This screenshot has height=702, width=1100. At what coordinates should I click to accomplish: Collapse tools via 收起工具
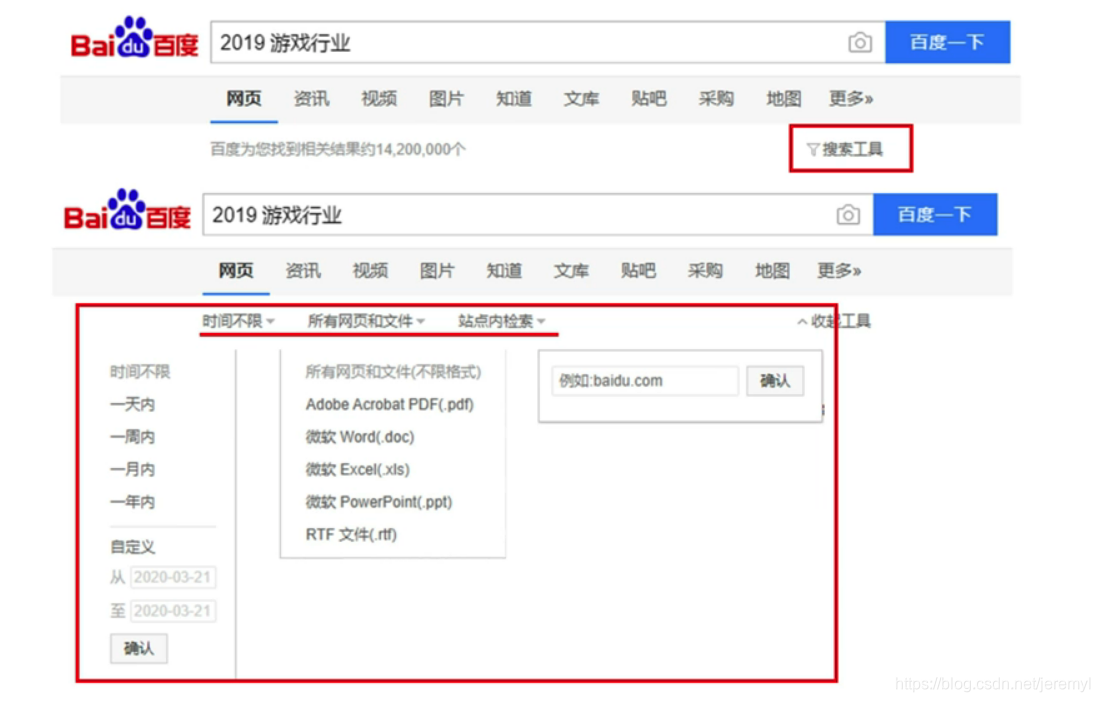point(833,321)
